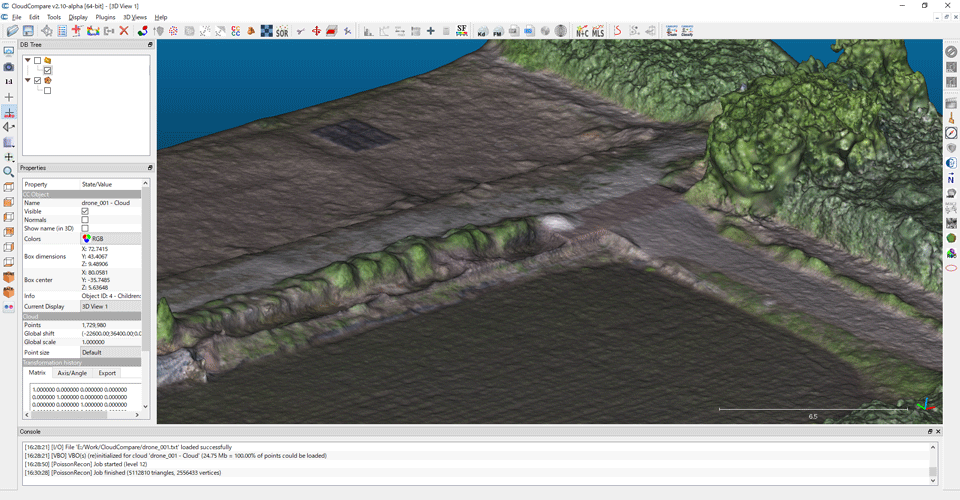960x500 pixels.
Task: Click the red S-curve plugin icon
Action: point(617,31)
